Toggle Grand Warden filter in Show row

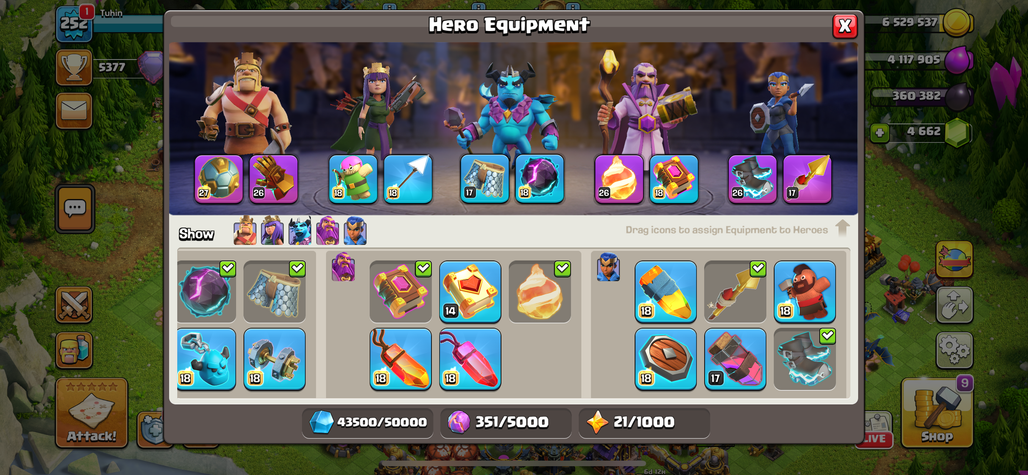click(328, 231)
